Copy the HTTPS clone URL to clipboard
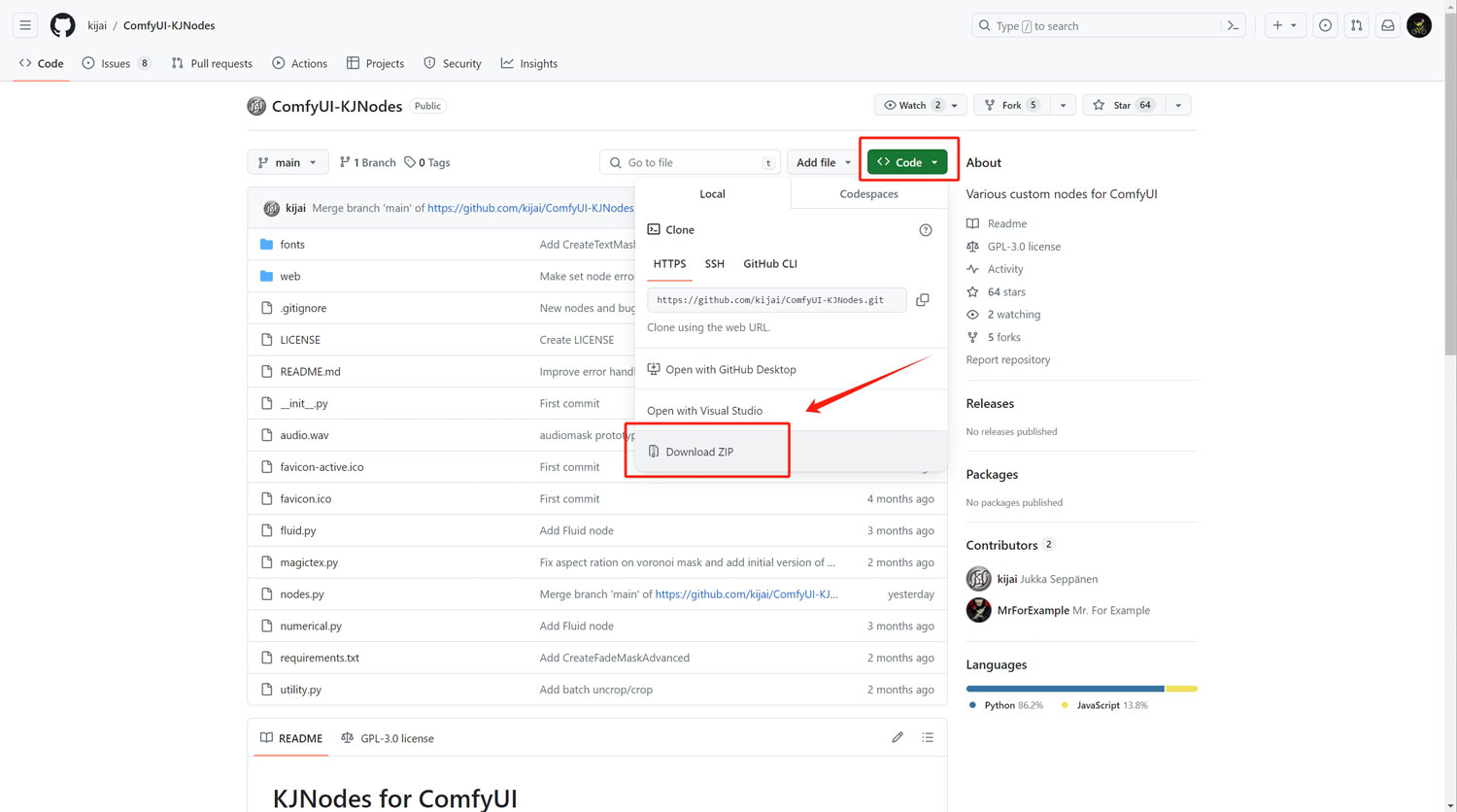Screen dimensions: 1457x812 point(922,300)
